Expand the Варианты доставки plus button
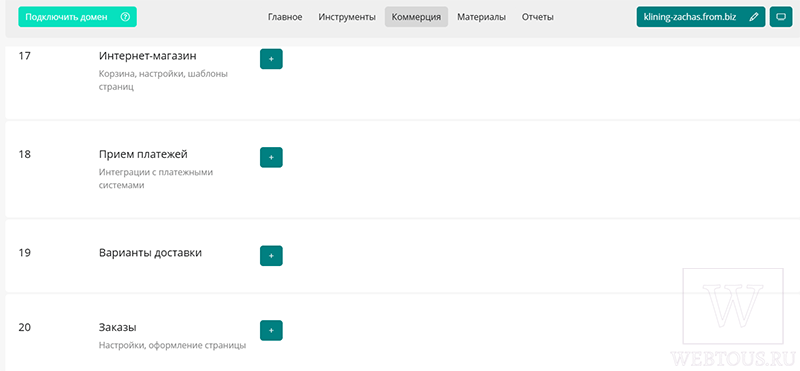Image resolution: width=800 pixels, height=371 pixels. pyautogui.click(x=271, y=256)
